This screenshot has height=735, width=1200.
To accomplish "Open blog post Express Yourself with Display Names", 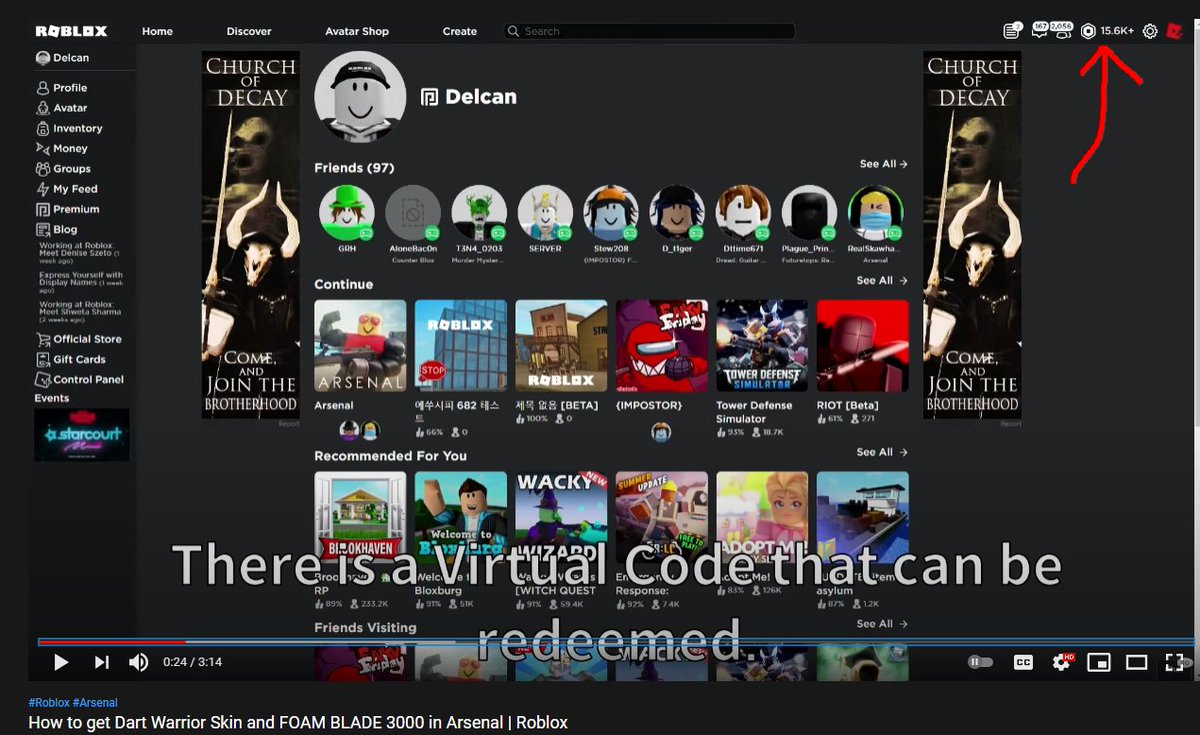I will [81, 283].
